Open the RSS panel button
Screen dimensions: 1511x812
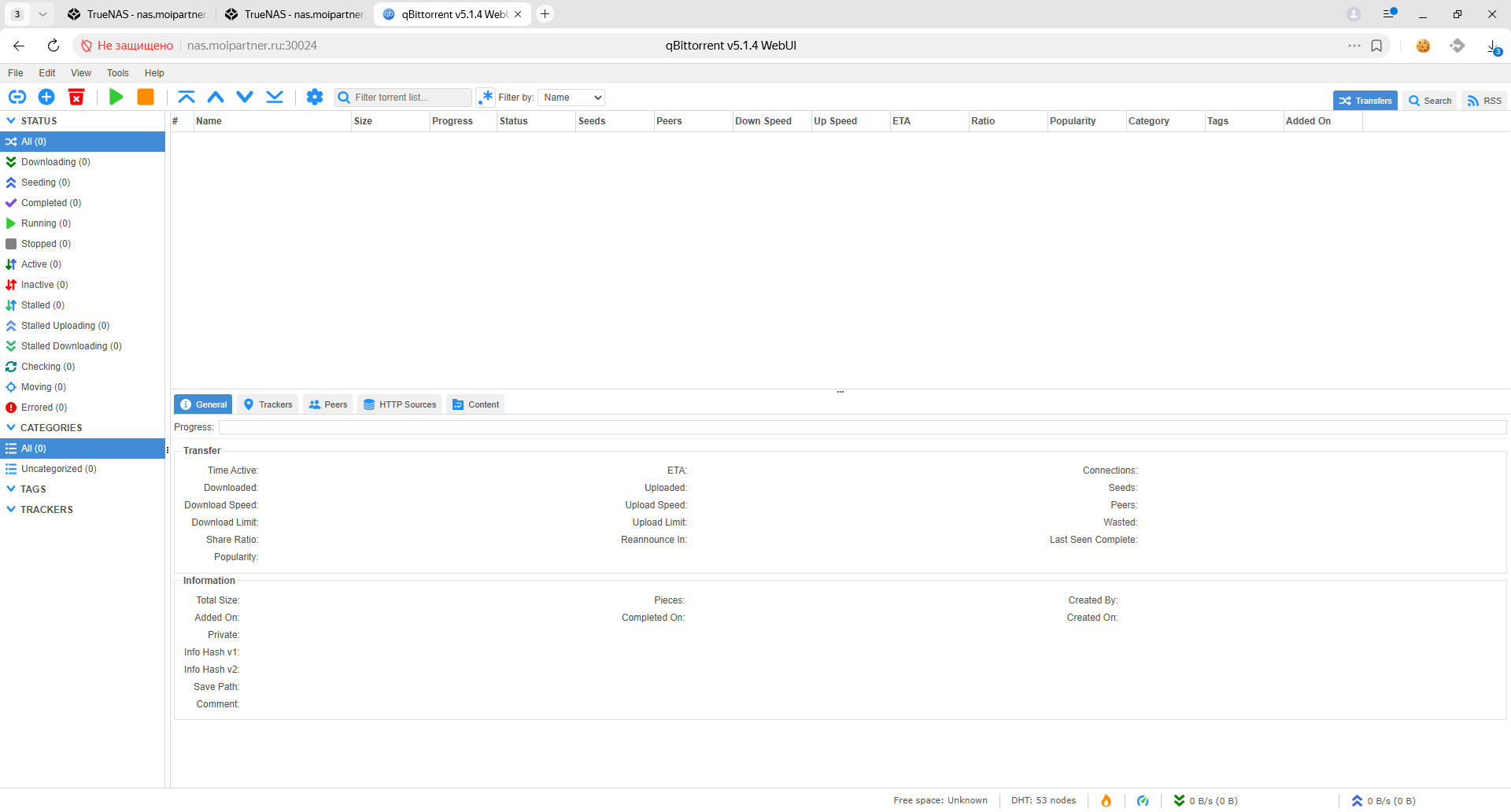(x=1484, y=101)
